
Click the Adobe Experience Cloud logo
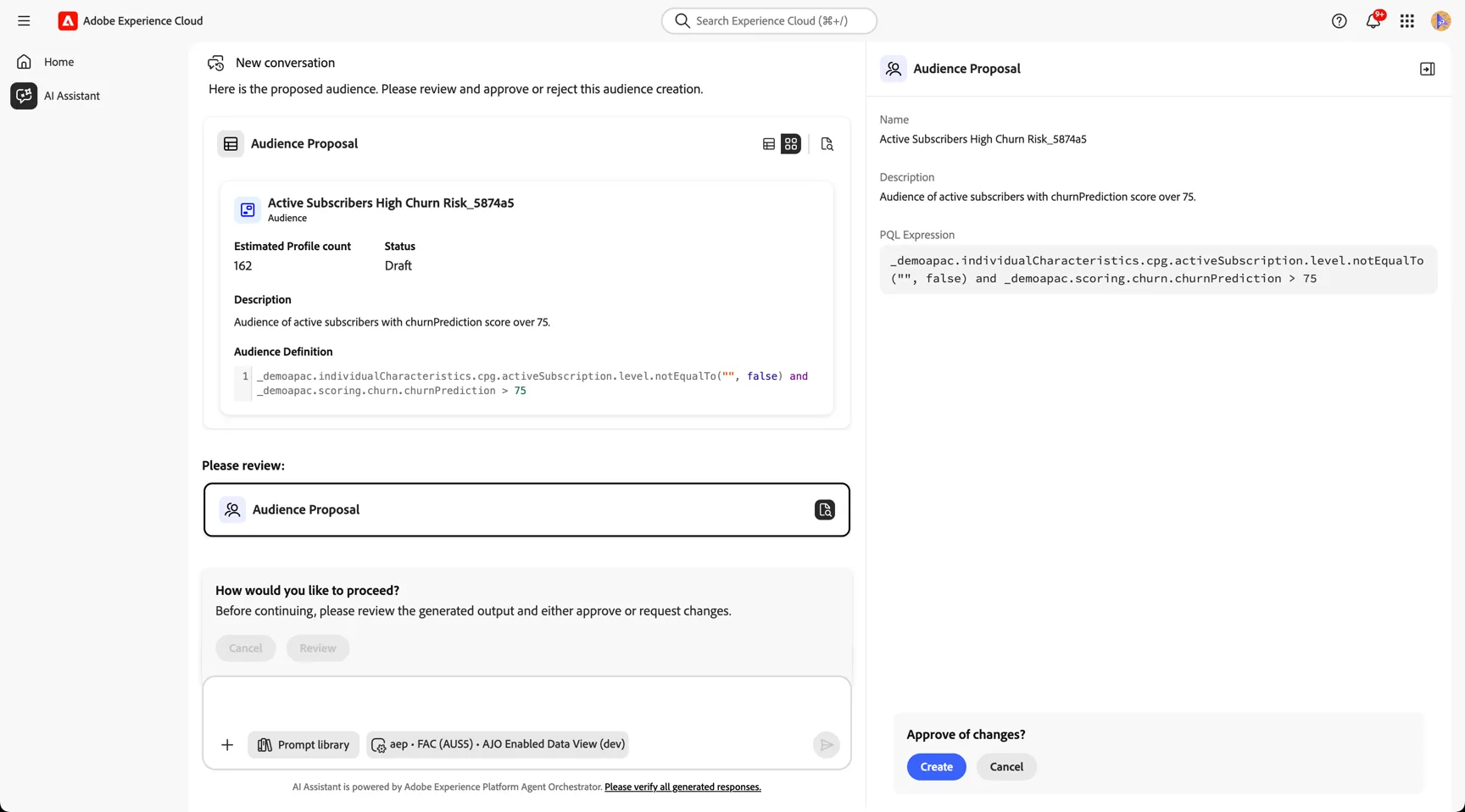68,21
